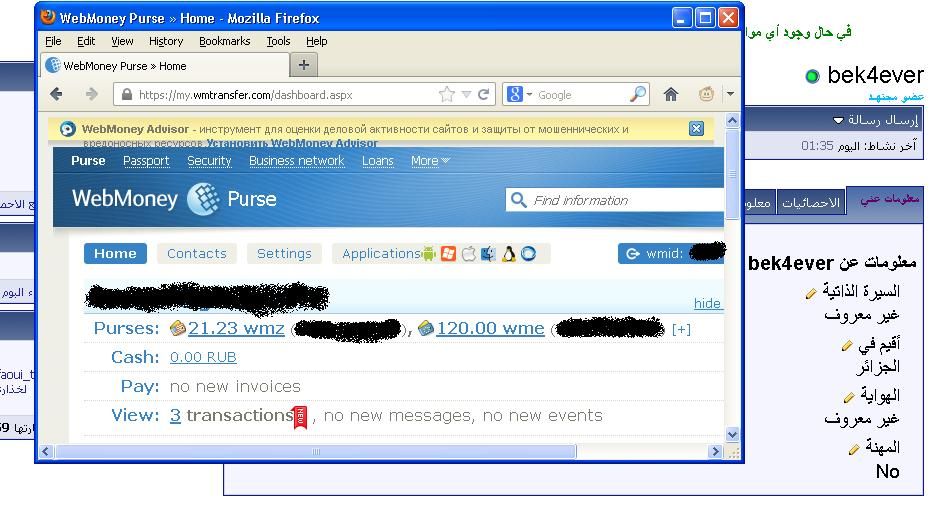Image resolution: width=931 pixels, height=512 pixels.
Task: Open the 0.00 RUB cash link
Action: pos(203,358)
